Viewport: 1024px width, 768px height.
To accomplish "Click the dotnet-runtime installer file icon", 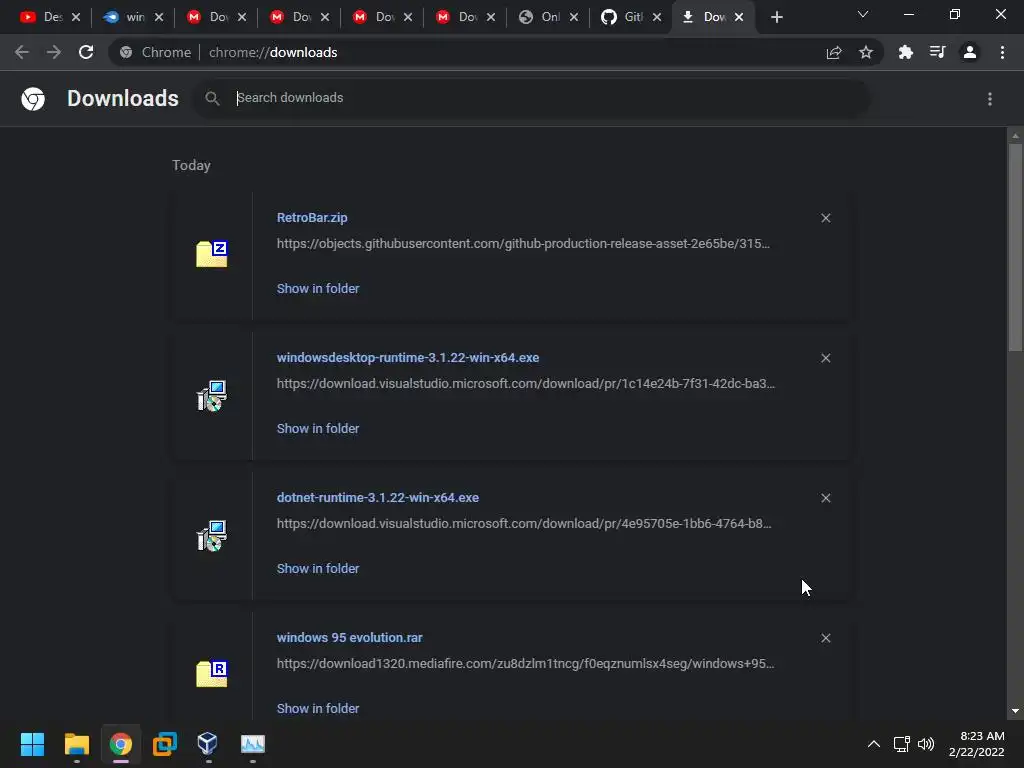I will (212, 536).
